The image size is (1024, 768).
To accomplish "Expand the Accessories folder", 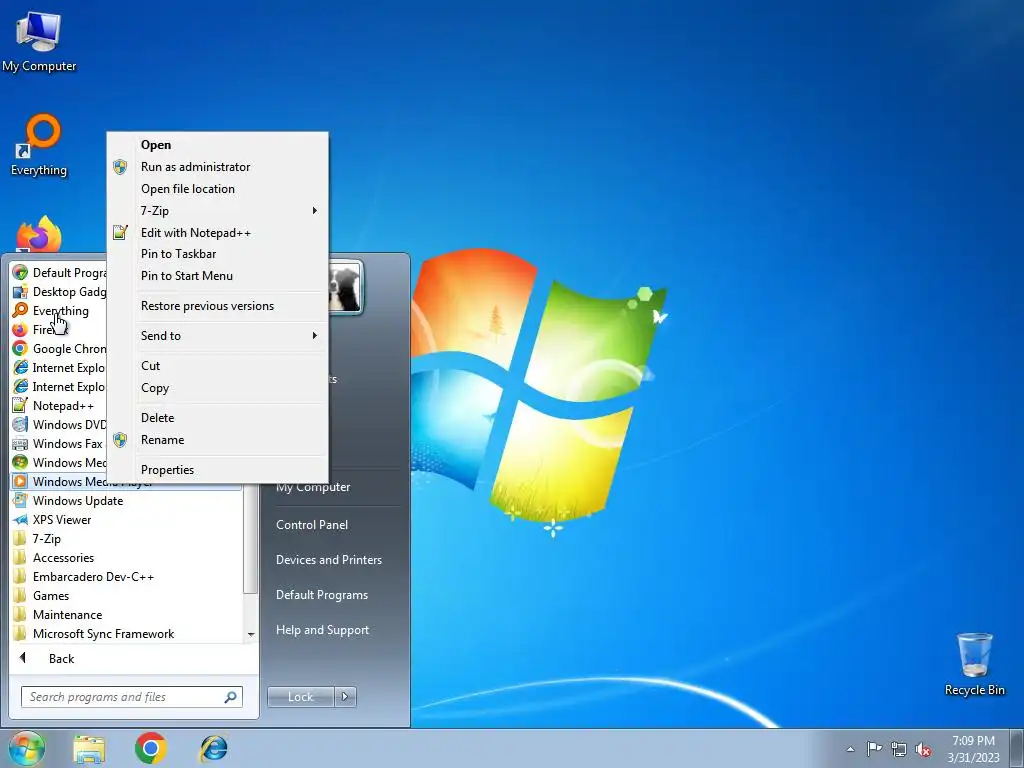I will (127, 558).
